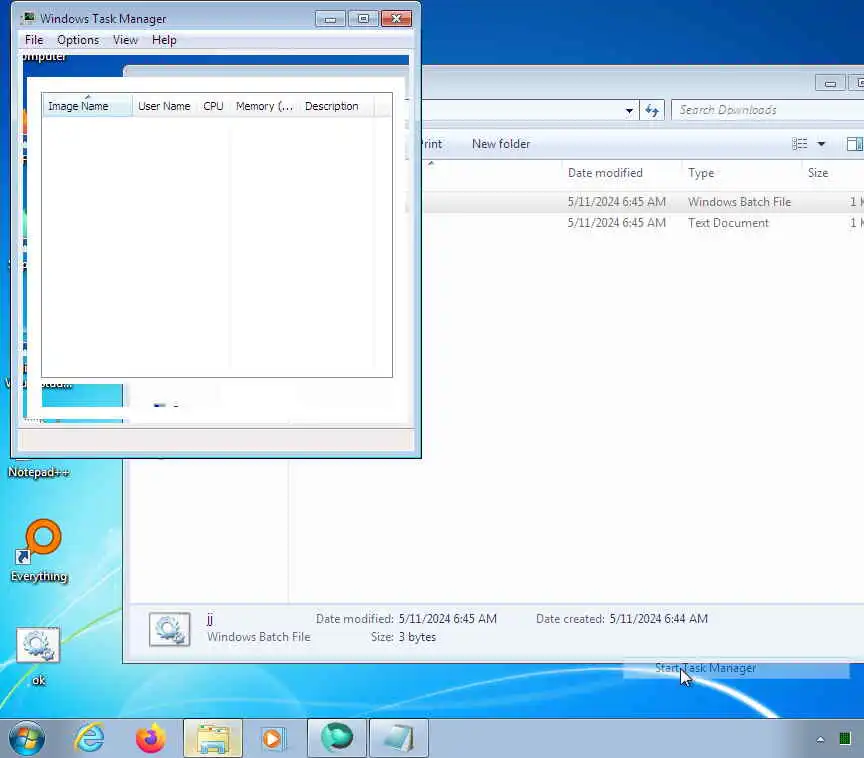The height and width of the screenshot is (758, 864).
Task: Minimize the Explorer Downloads window
Action: pyautogui.click(x=830, y=83)
